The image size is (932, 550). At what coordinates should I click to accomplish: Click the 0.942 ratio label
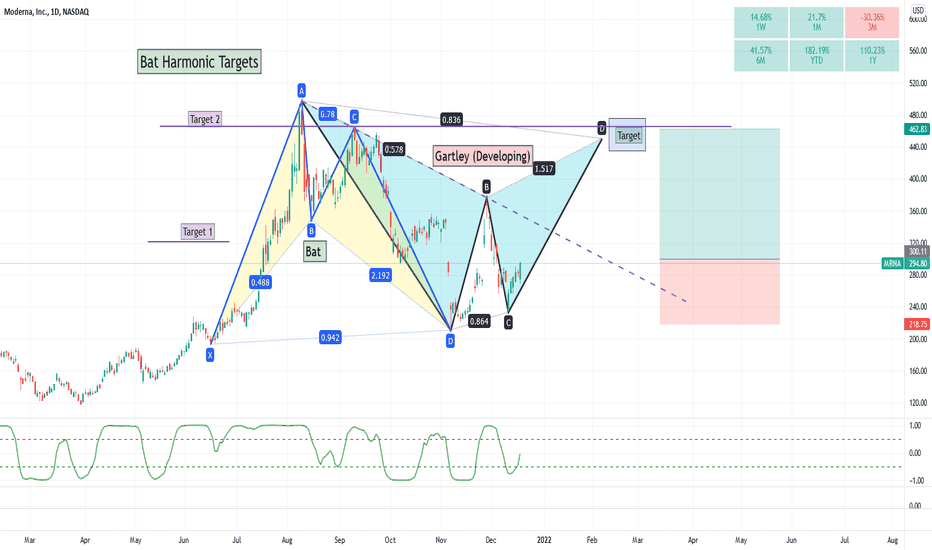[x=330, y=337]
